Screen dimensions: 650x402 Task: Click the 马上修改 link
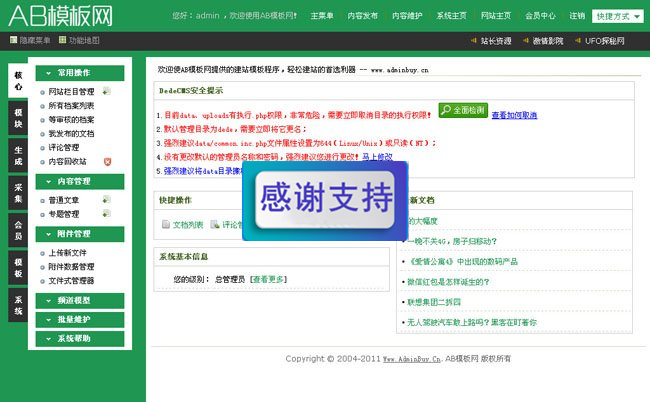coord(377,157)
